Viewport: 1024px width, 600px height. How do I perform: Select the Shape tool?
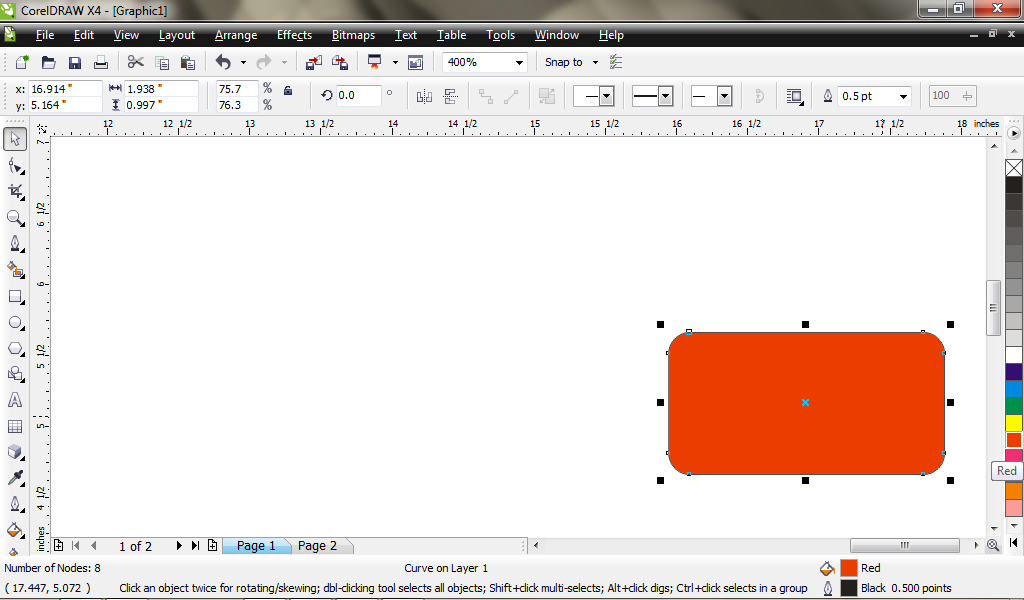click(15, 166)
